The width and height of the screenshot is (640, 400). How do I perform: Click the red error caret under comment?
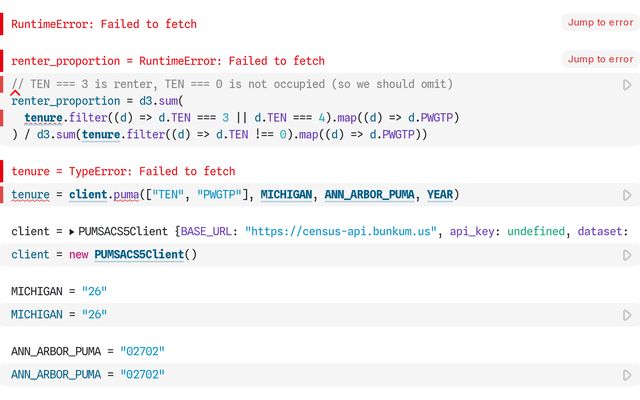click(15, 93)
